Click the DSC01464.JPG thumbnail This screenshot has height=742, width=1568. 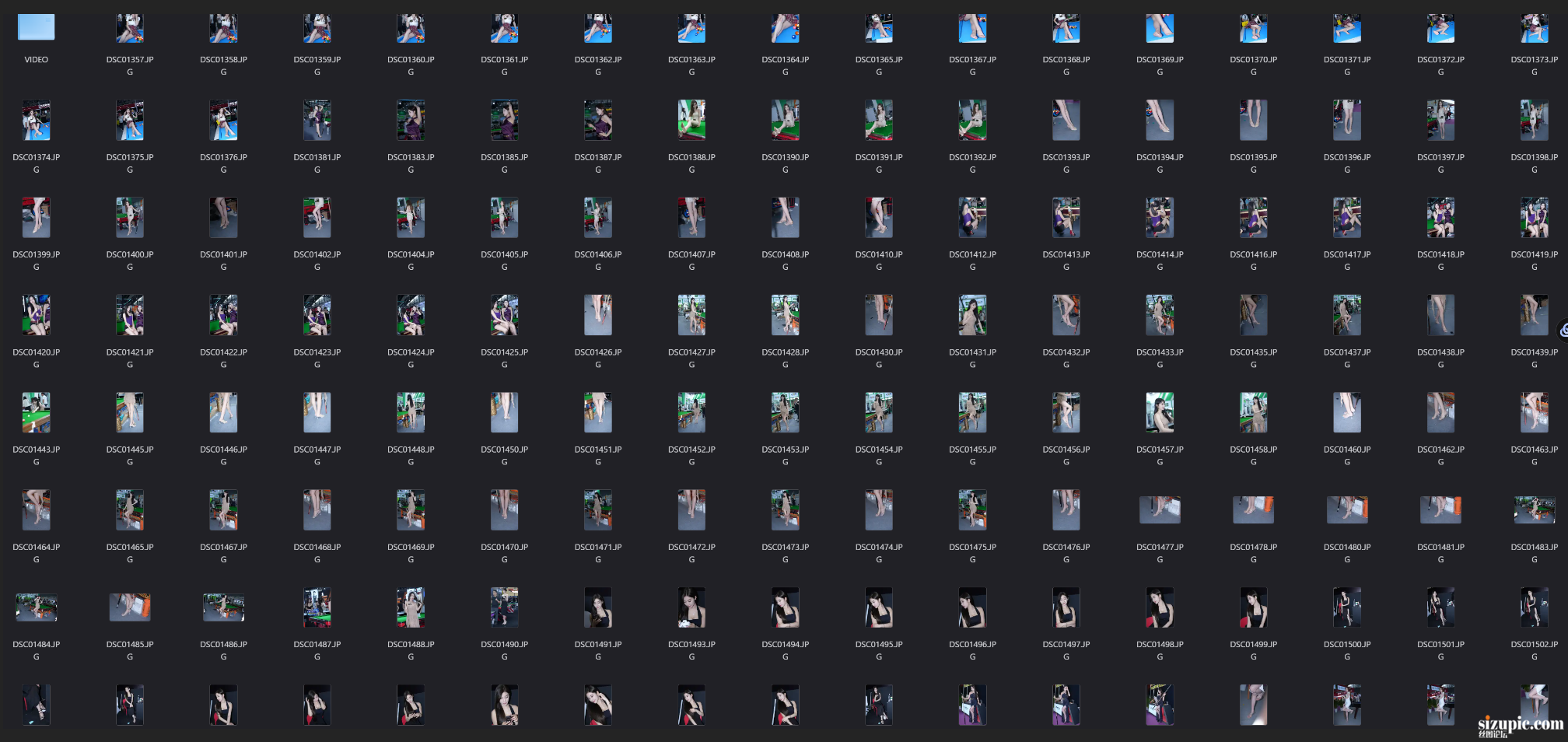(36, 509)
